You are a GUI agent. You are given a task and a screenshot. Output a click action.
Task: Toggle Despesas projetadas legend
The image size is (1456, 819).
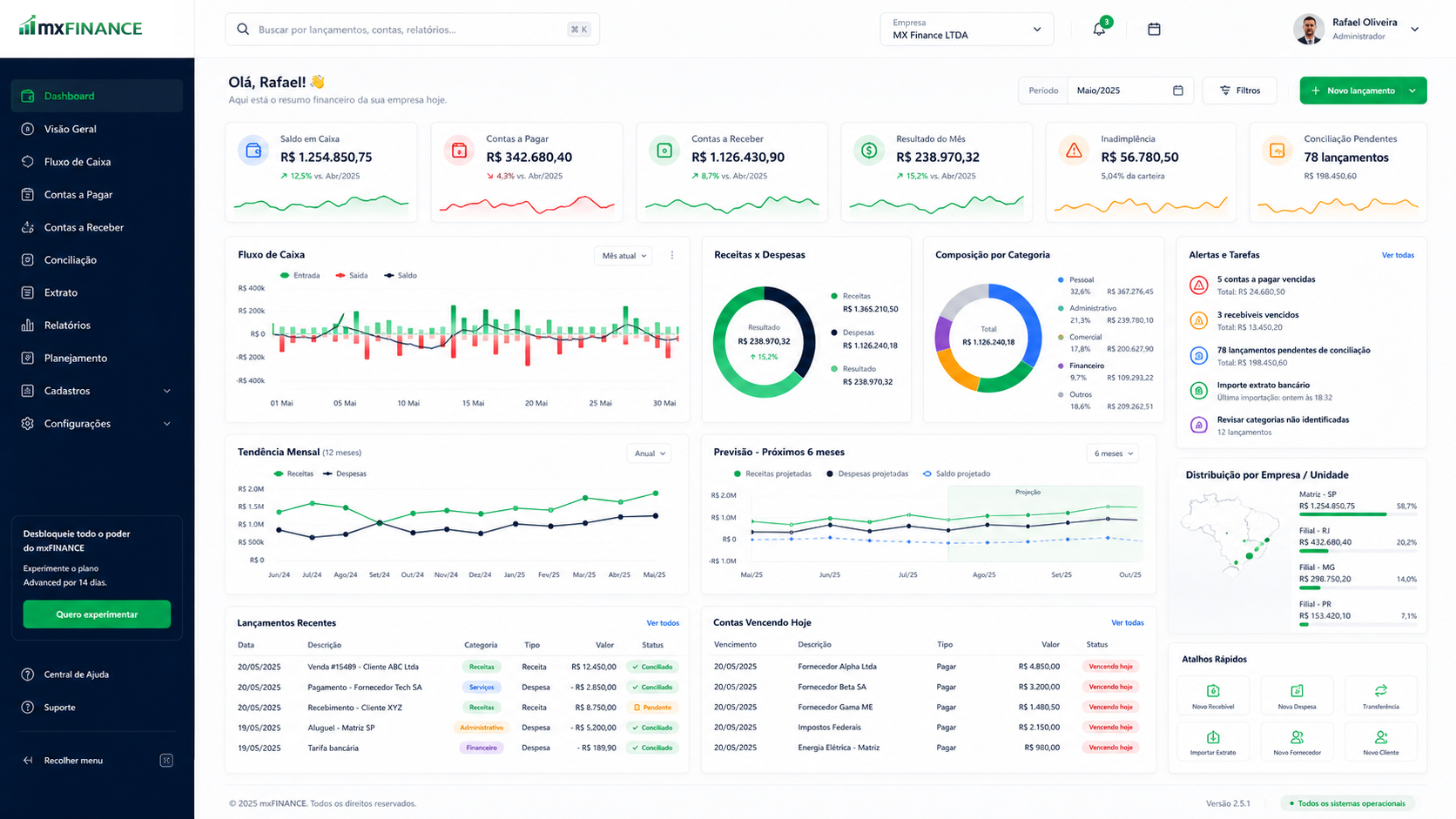pyautogui.click(x=867, y=473)
